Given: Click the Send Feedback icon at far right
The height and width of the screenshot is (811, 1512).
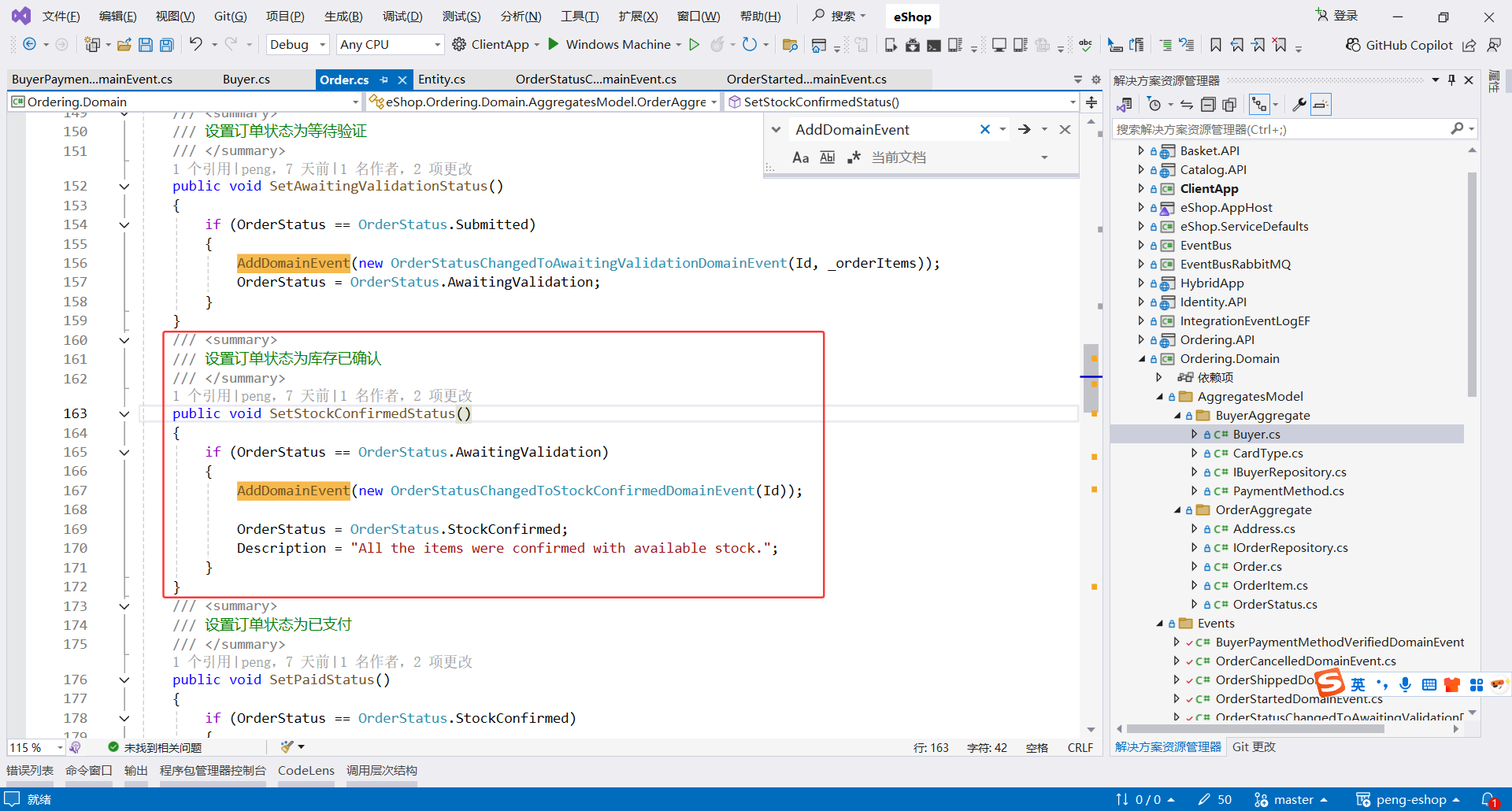Looking at the screenshot, I should point(1494,45).
